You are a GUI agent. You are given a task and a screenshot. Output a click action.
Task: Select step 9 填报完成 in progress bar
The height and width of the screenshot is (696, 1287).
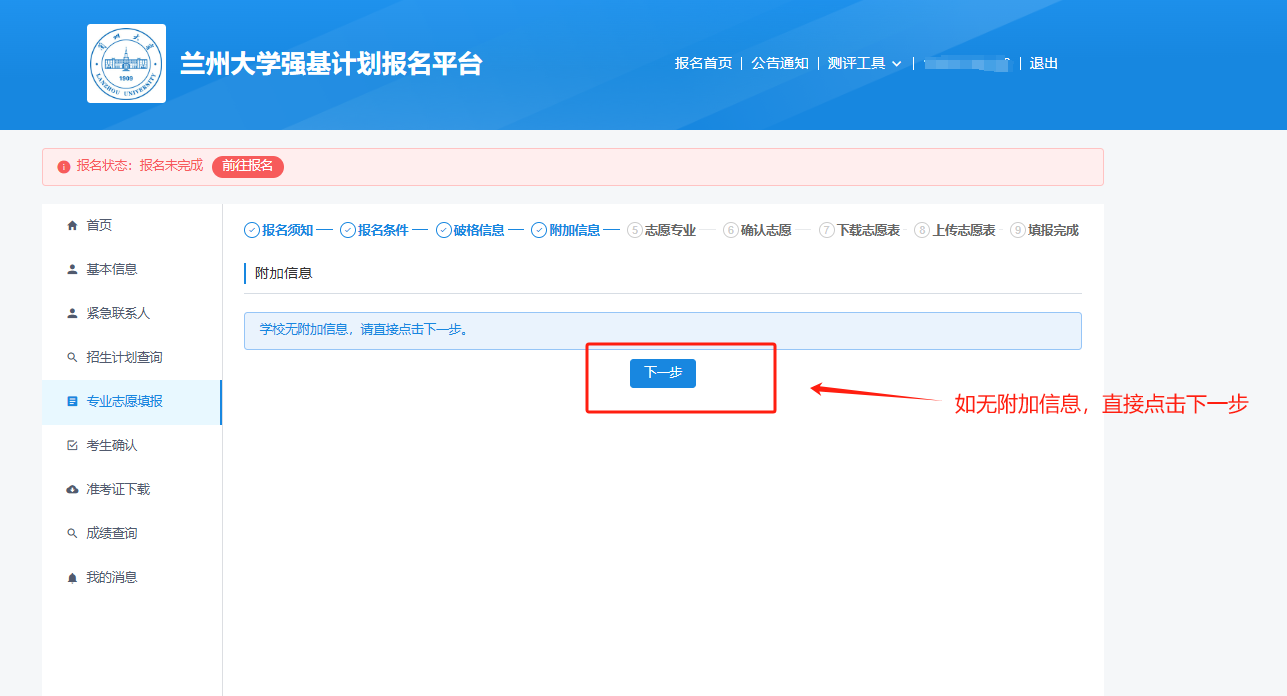pyautogui.click(x=1045, y=230)
